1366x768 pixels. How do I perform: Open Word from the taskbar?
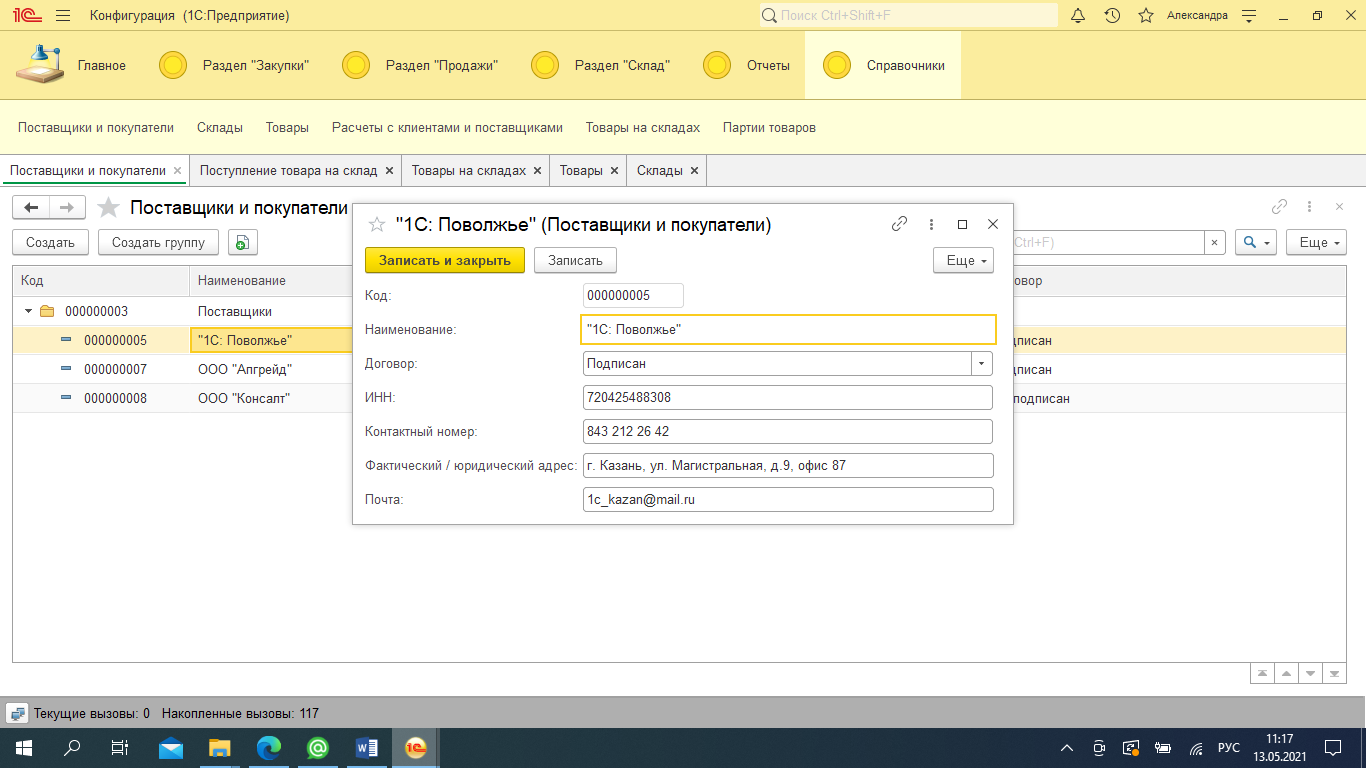point(366,748)
